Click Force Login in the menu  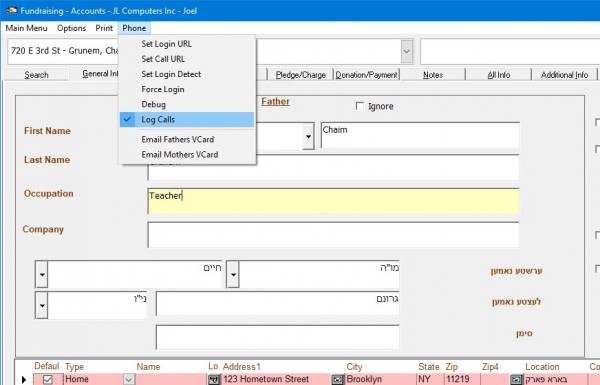point(187,89)
